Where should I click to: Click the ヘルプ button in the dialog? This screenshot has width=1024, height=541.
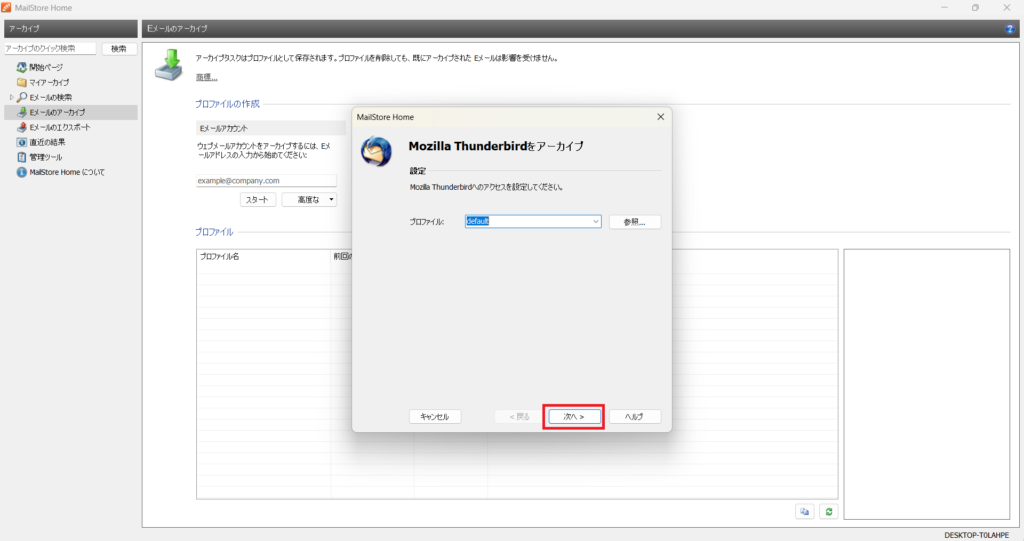635,416
